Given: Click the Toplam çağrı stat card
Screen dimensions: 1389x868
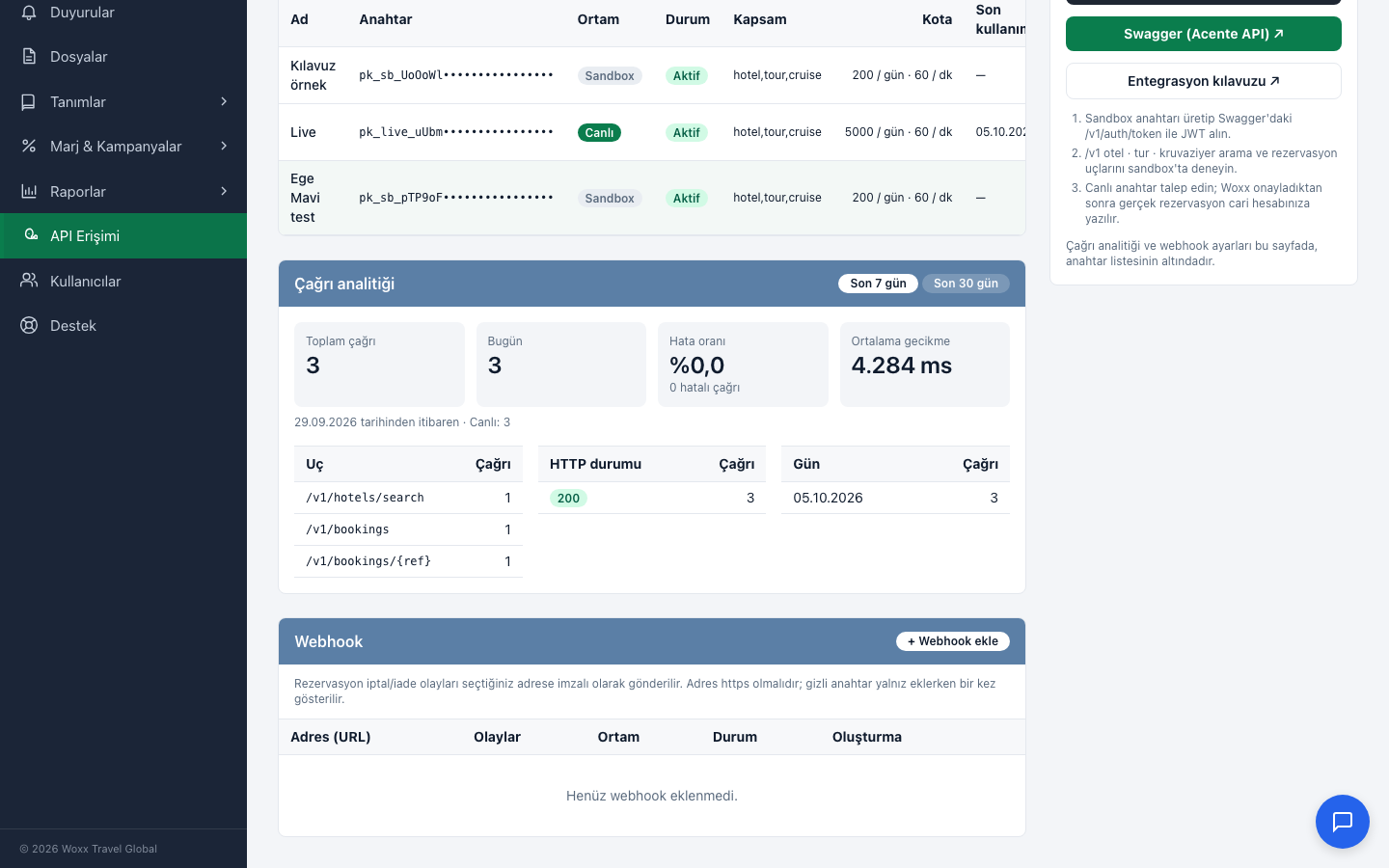Looking at the screenshot, I should pos(379,365).
